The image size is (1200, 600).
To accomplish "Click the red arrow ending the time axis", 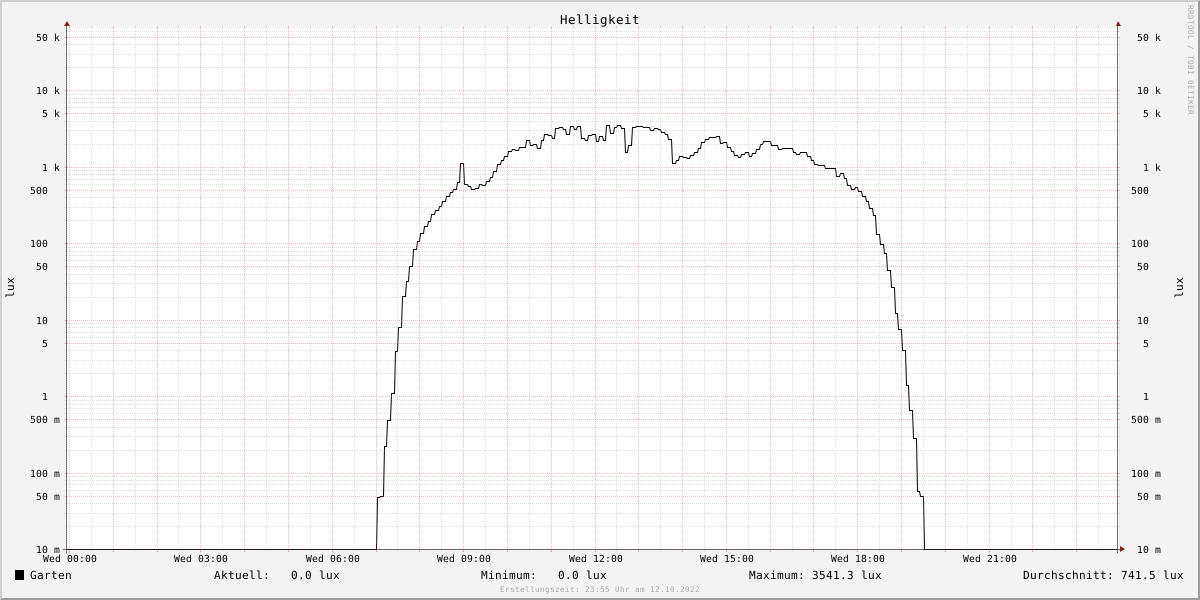I will coord(1122,549).
